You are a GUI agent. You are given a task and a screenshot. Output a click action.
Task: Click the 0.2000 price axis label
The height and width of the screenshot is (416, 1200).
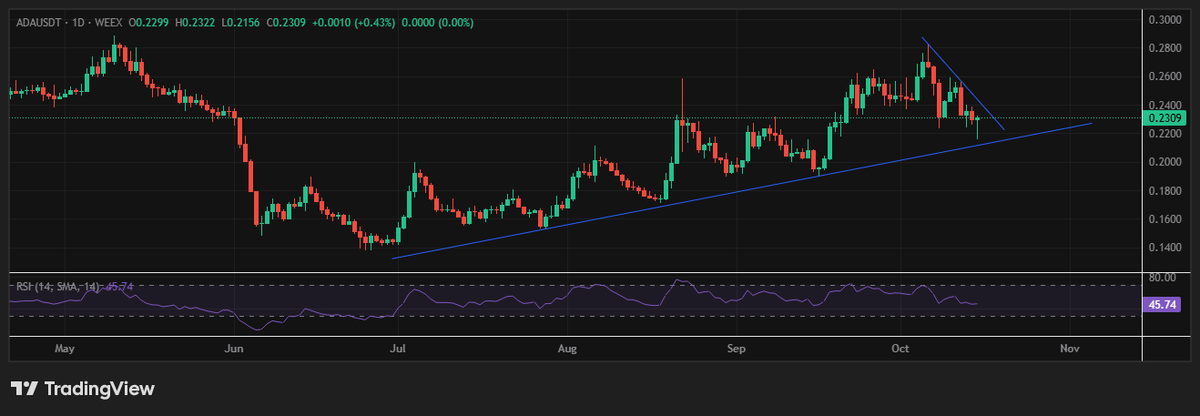pos(1165,161)
